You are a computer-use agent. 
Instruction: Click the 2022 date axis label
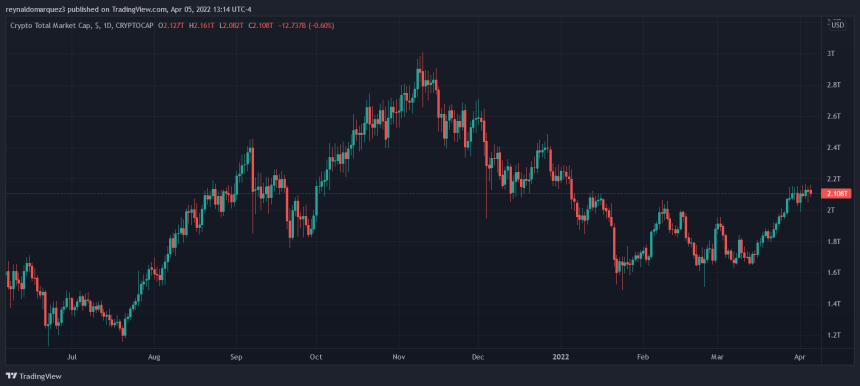(562, 357)
